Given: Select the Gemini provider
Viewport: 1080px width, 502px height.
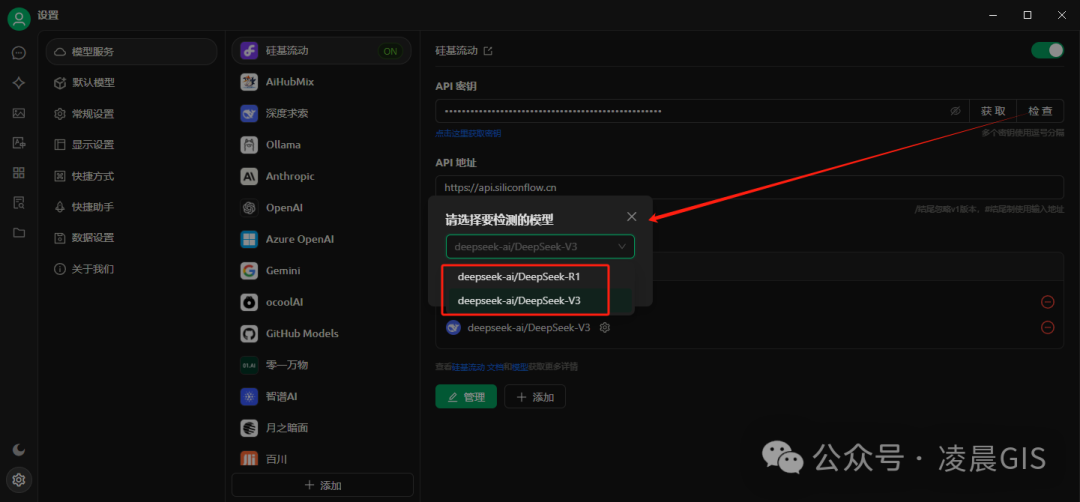Looking at the screenshot, I should [322, 271].
